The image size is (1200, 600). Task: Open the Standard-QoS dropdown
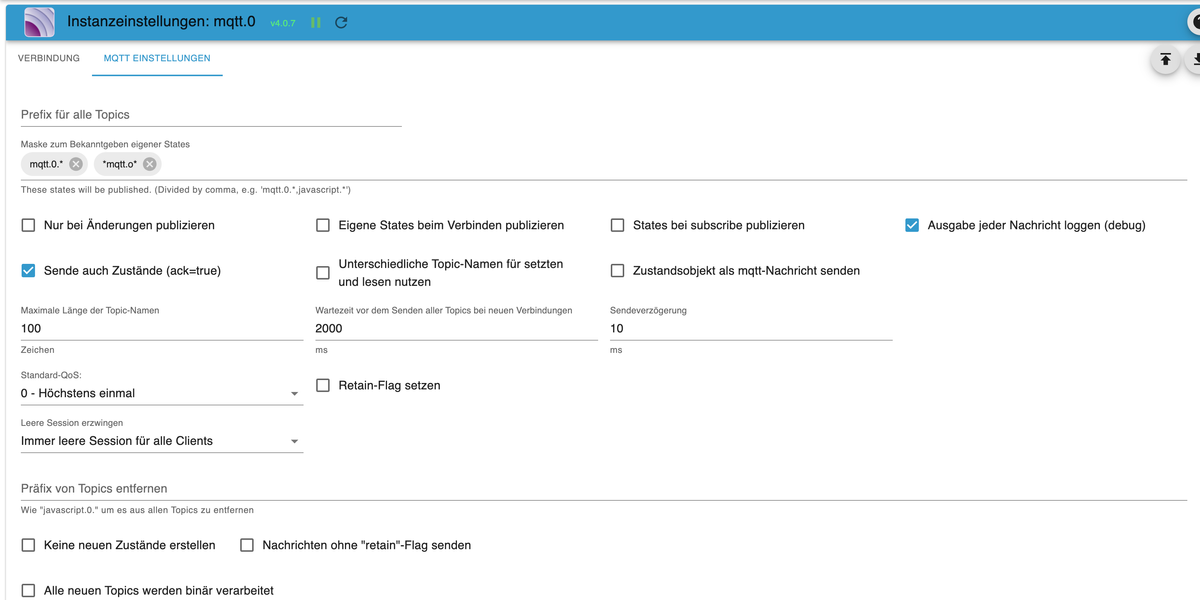161,393
